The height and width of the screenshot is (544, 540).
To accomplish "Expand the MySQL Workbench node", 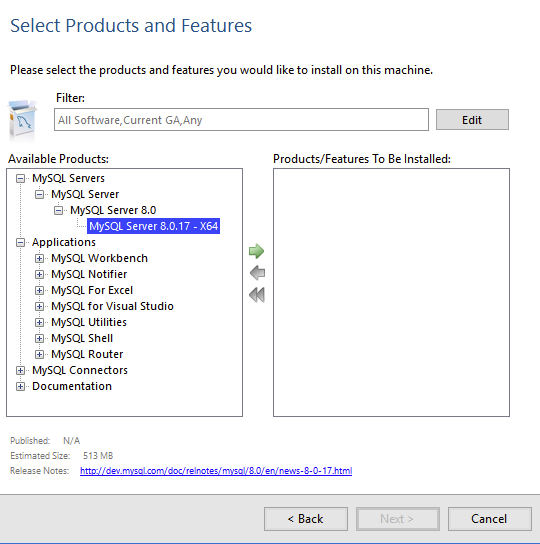I will tap(39, 258).
